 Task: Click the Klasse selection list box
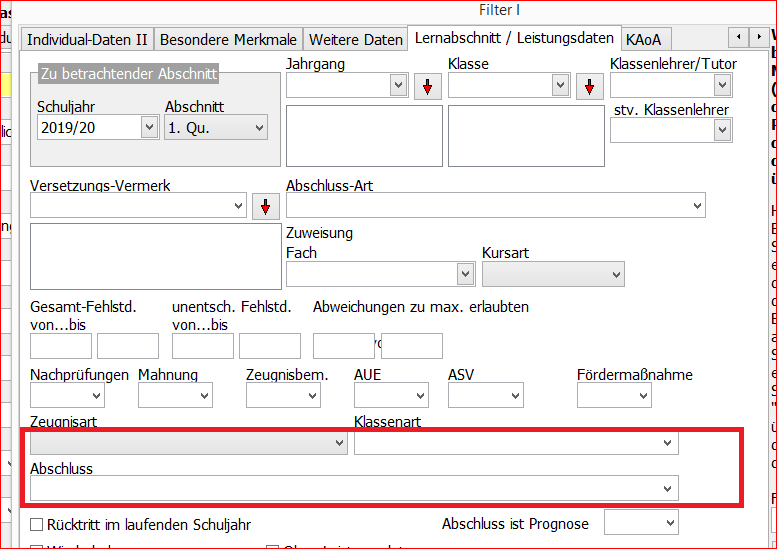click(x=526, y=136)
